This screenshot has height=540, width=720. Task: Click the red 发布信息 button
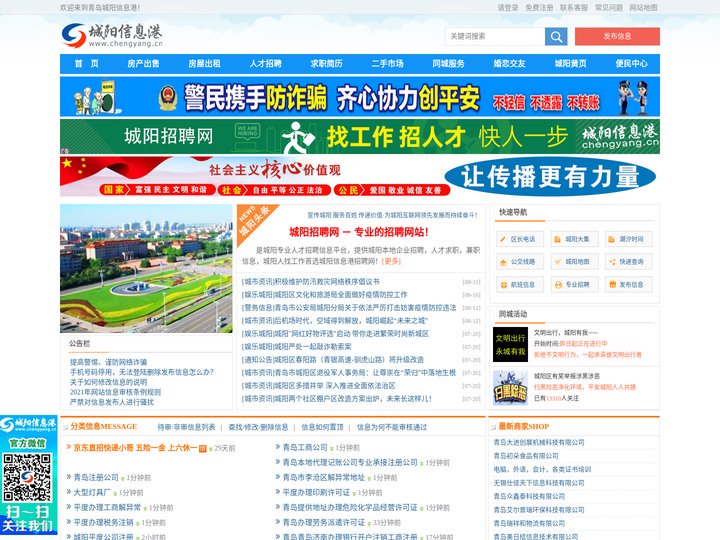click(617, 36)
